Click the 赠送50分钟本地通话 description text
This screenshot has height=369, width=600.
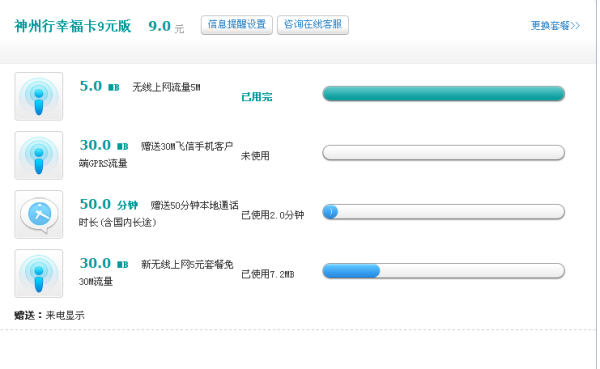pos(194,206)
